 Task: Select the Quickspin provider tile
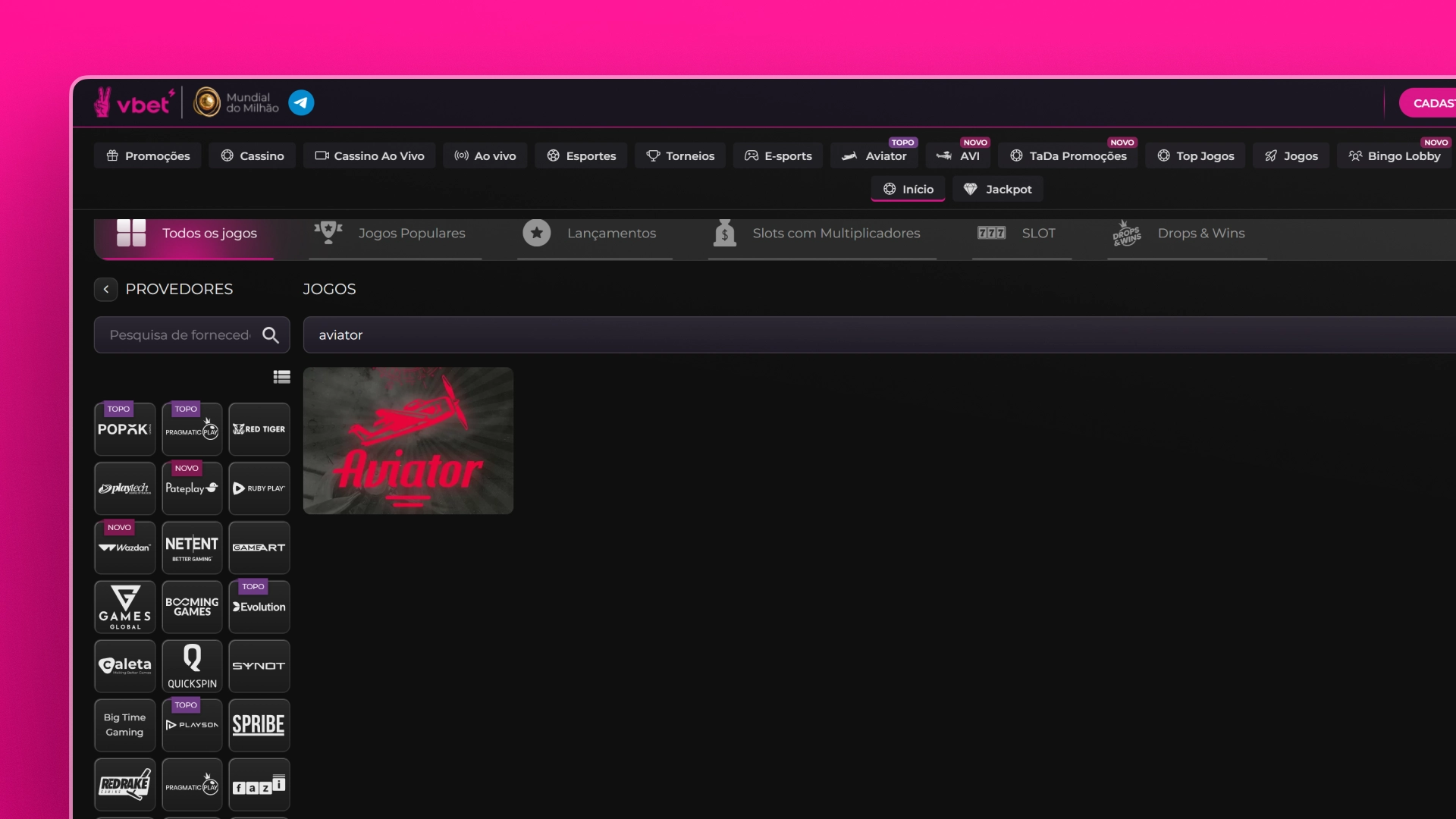point(192,666)
